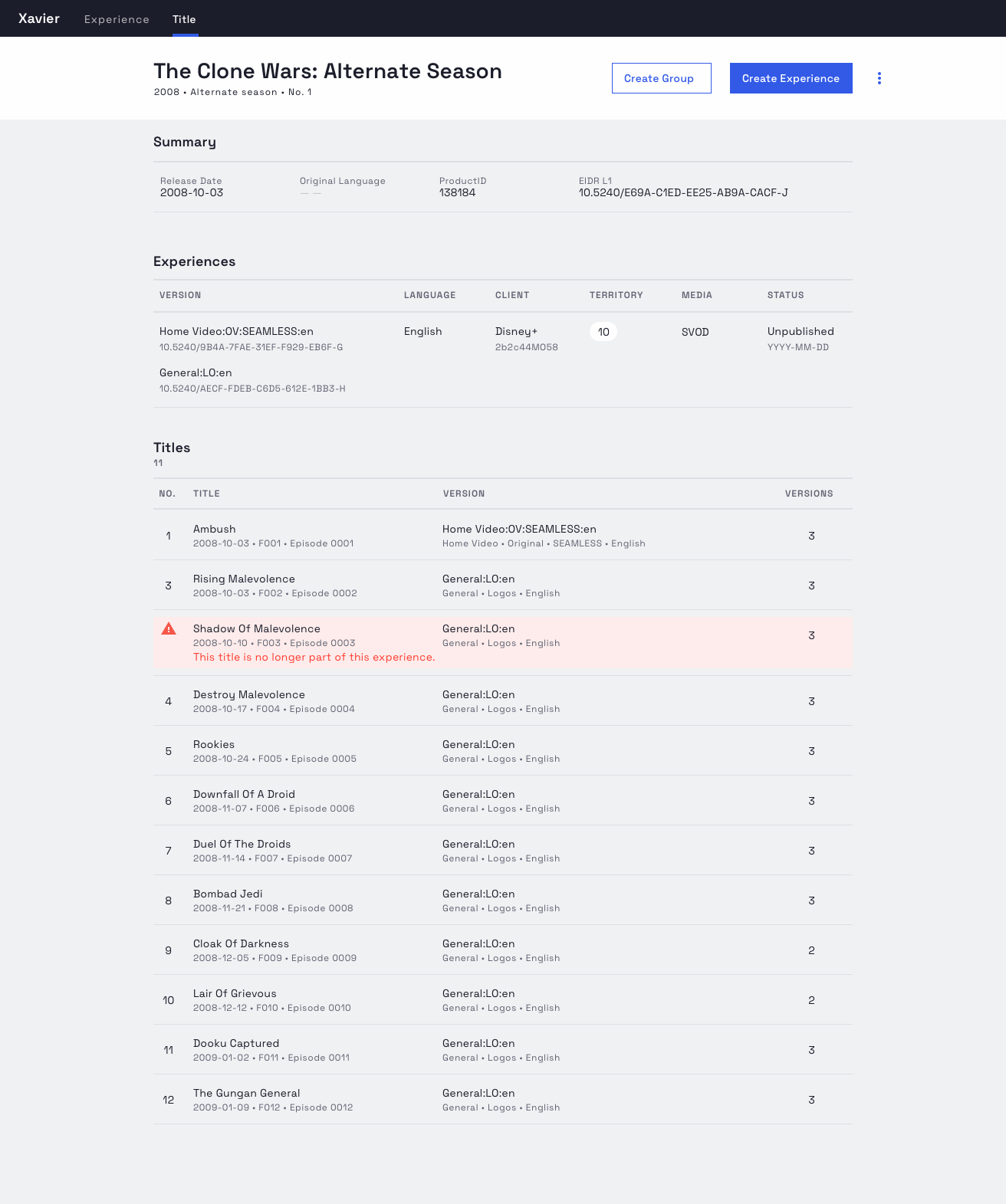
Task: Open the three-dot more options menu
Action: coord(879,78)
